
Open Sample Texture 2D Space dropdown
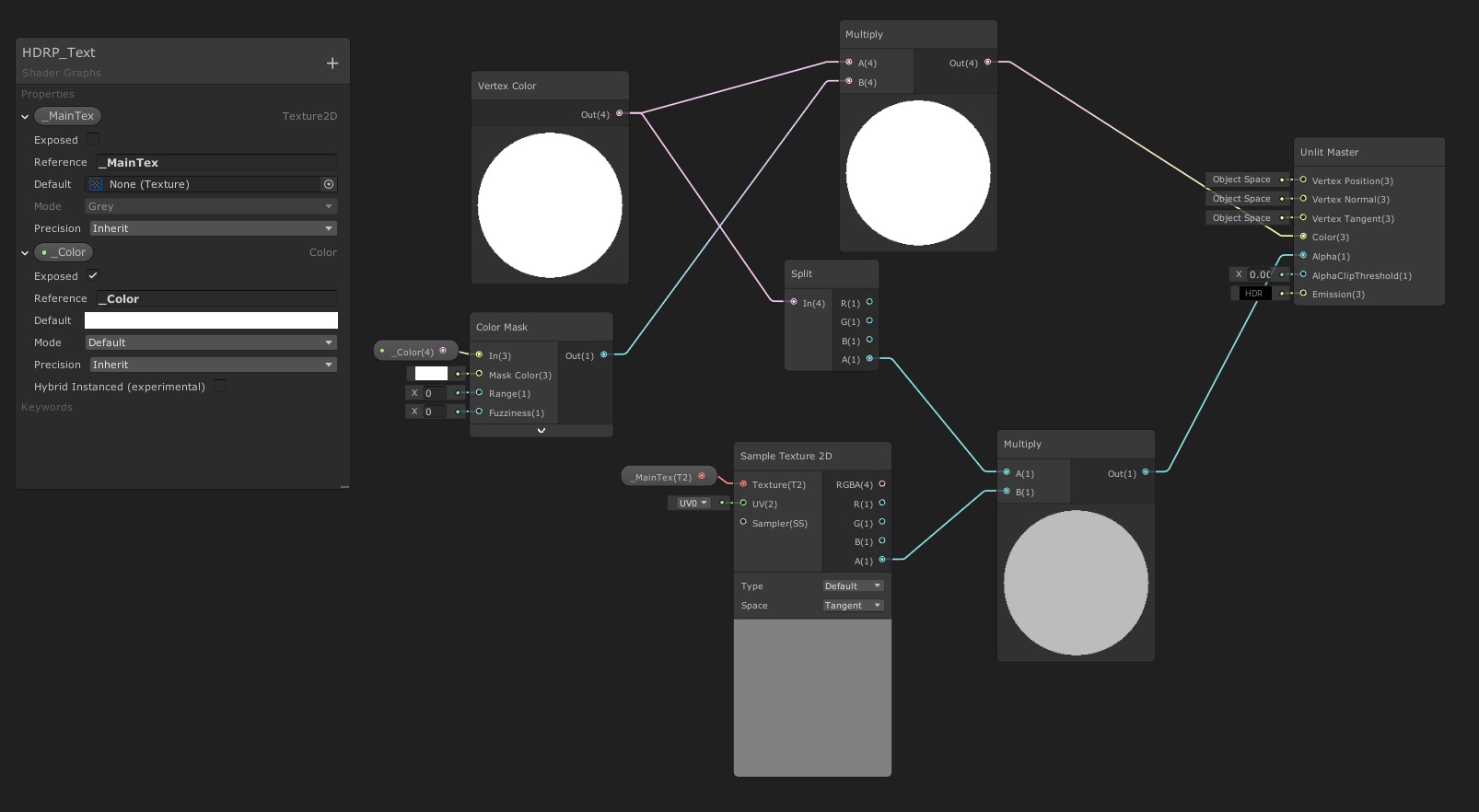(x=853, y=605)
